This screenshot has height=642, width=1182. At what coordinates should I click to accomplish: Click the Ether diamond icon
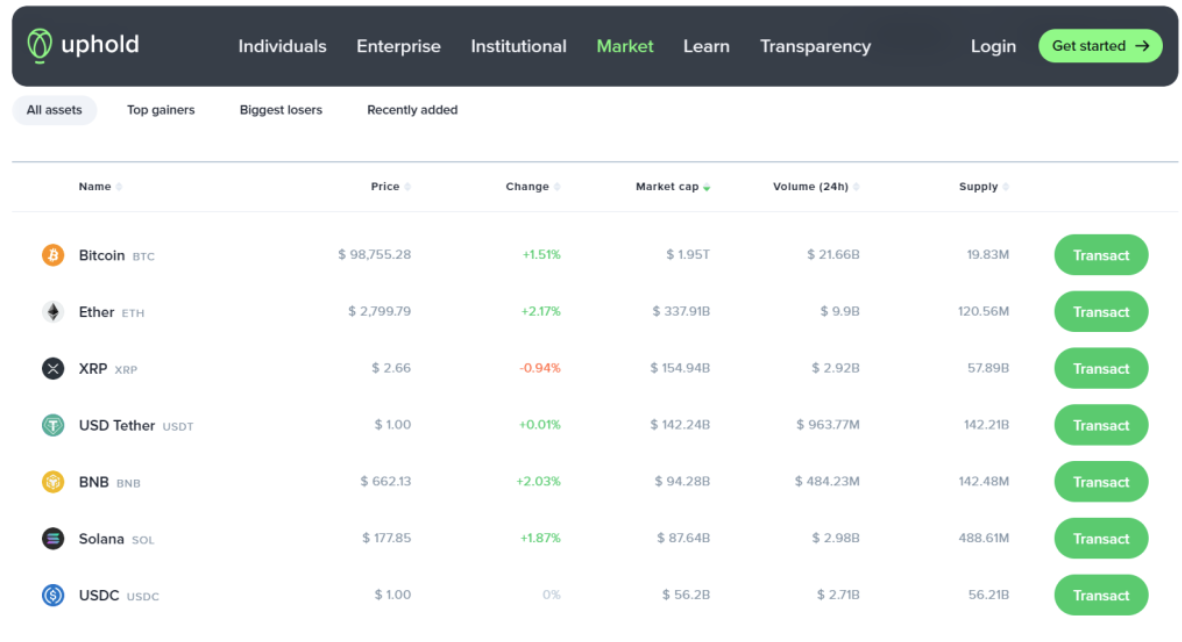[53, 312]
